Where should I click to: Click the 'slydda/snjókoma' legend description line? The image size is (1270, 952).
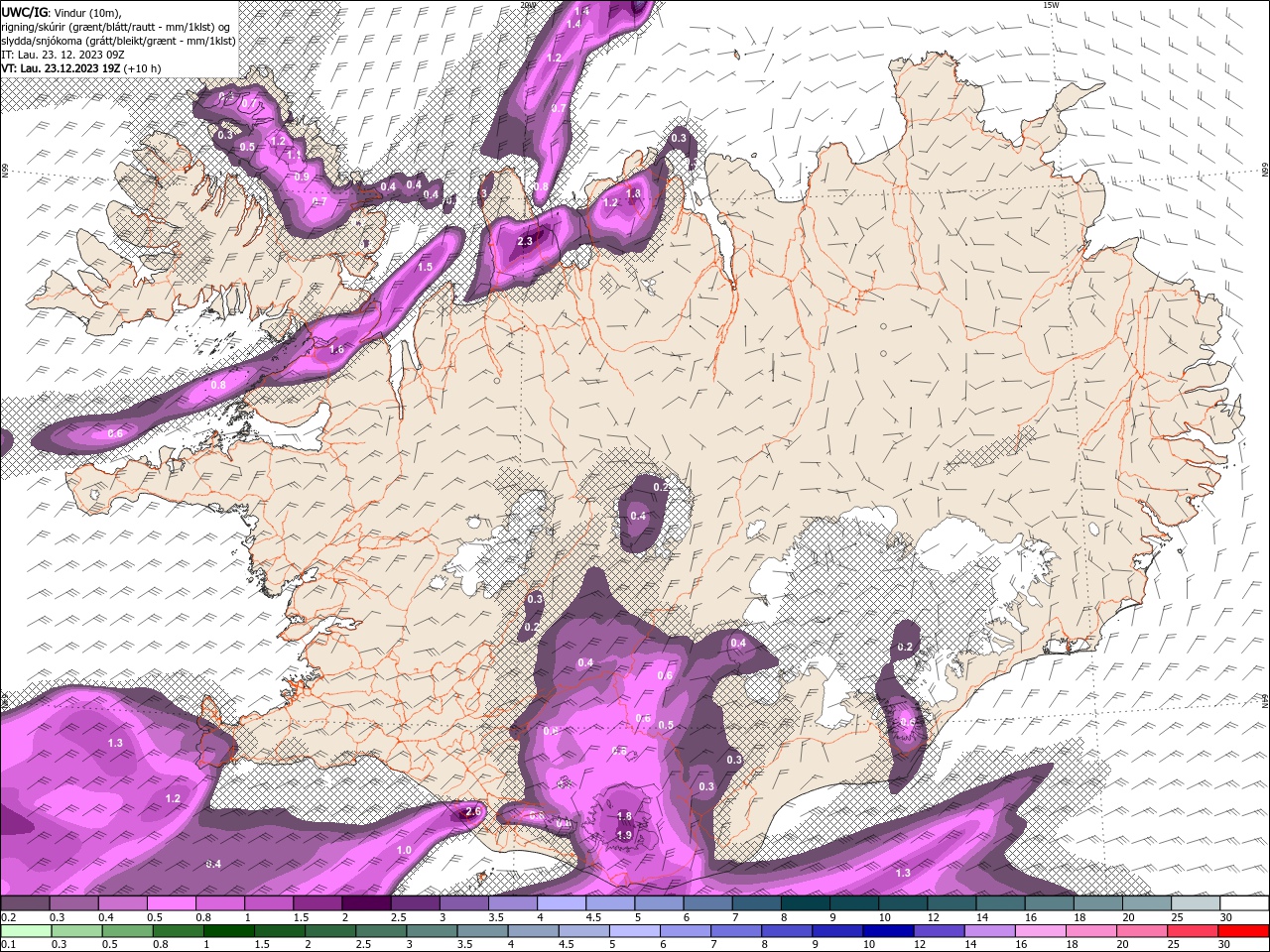tap(118, 41)
